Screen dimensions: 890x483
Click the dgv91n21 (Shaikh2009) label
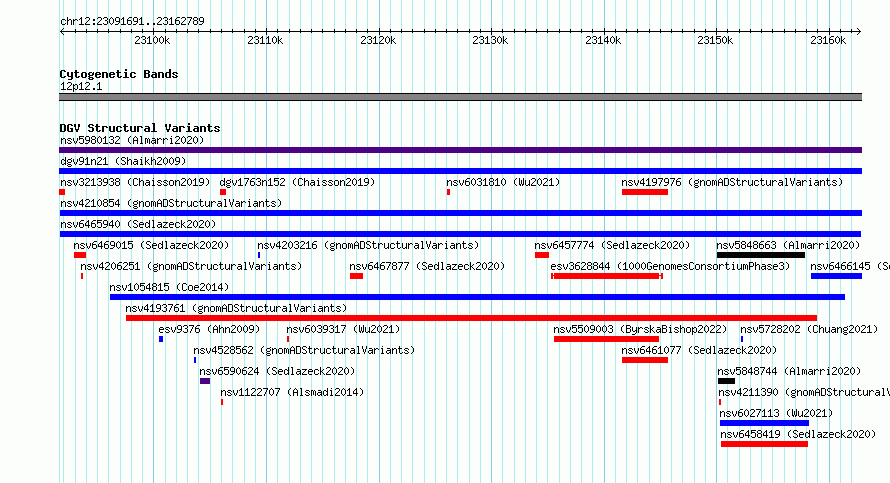click(x=123, y=161)
